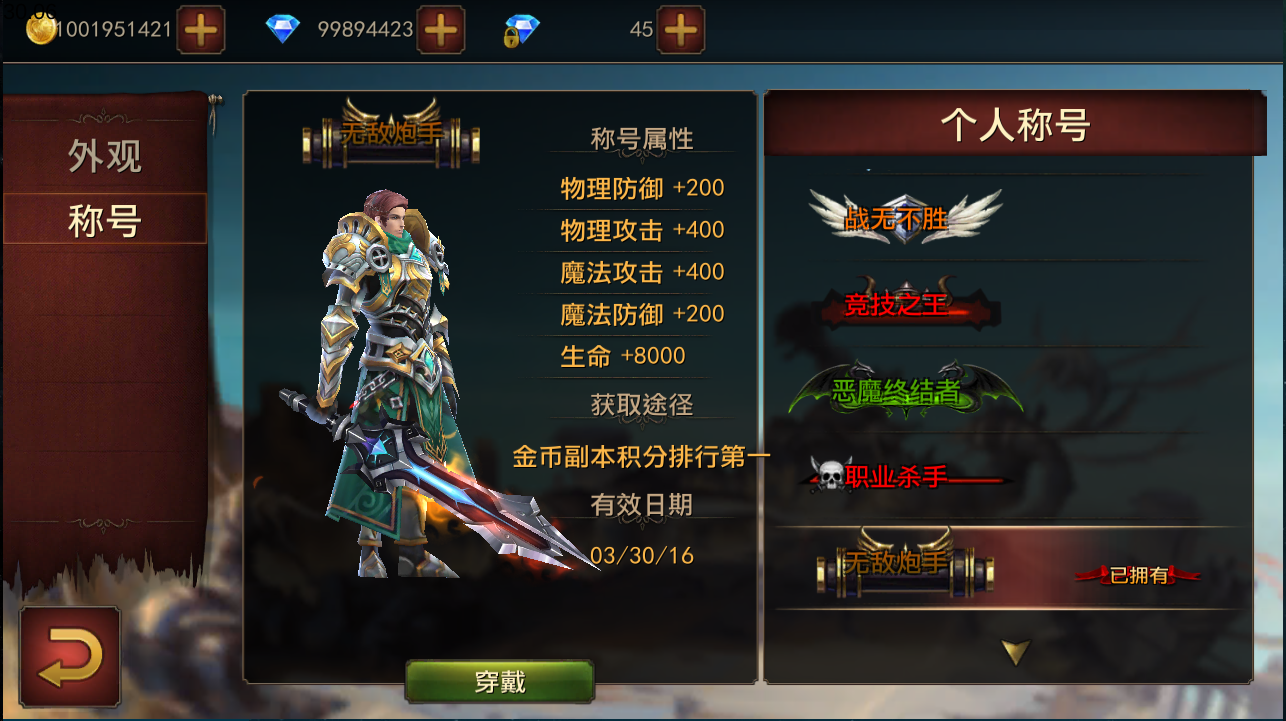Viewport: 1286px width, 721px height.
Task: Select the 无敌炮手 title in the list
Action: pyautogui.click(x=904, y=565)
